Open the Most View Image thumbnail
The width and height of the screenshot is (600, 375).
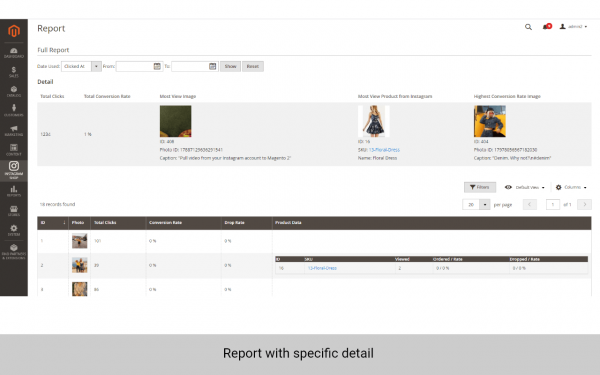(175, 121)
